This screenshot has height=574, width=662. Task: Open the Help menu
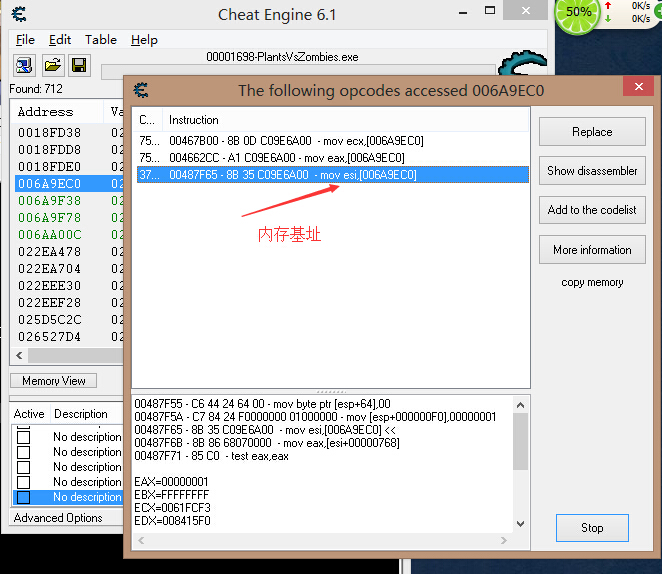(144, 40)
